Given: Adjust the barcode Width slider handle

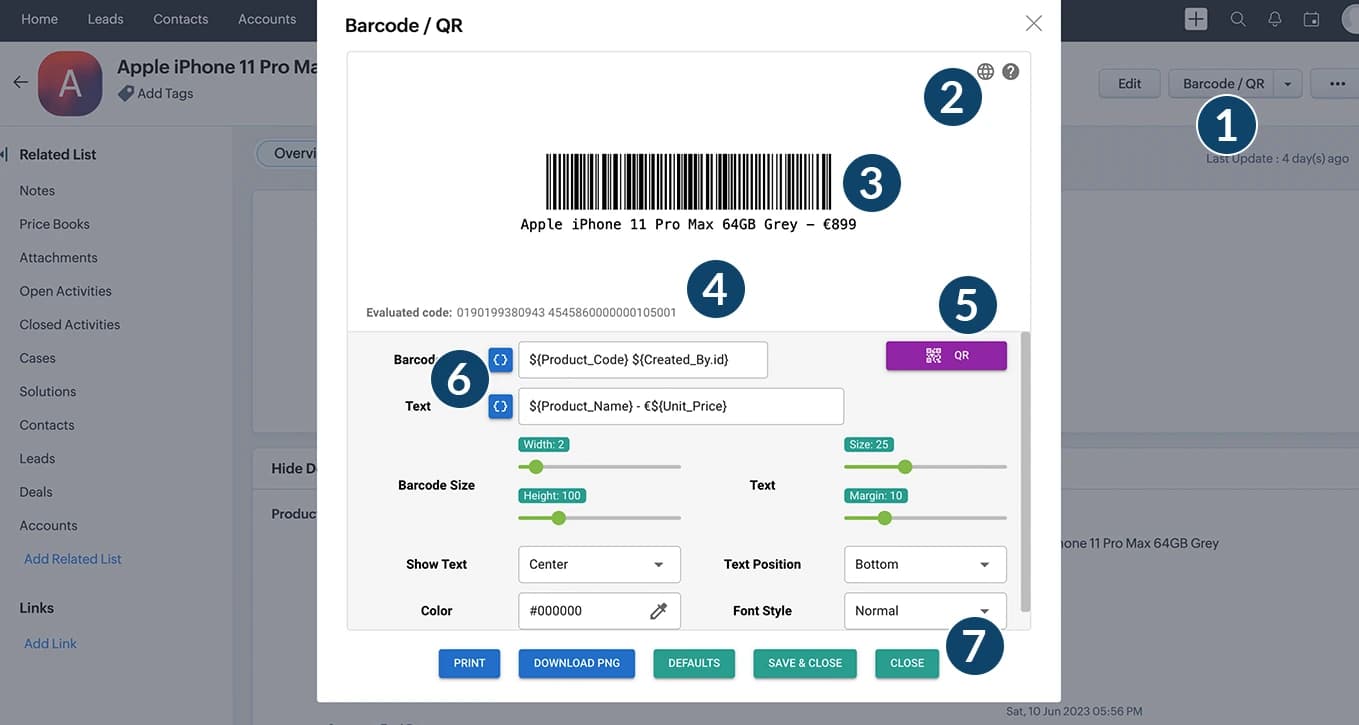Looking at the screenshot, I should (x=536, y=466).
